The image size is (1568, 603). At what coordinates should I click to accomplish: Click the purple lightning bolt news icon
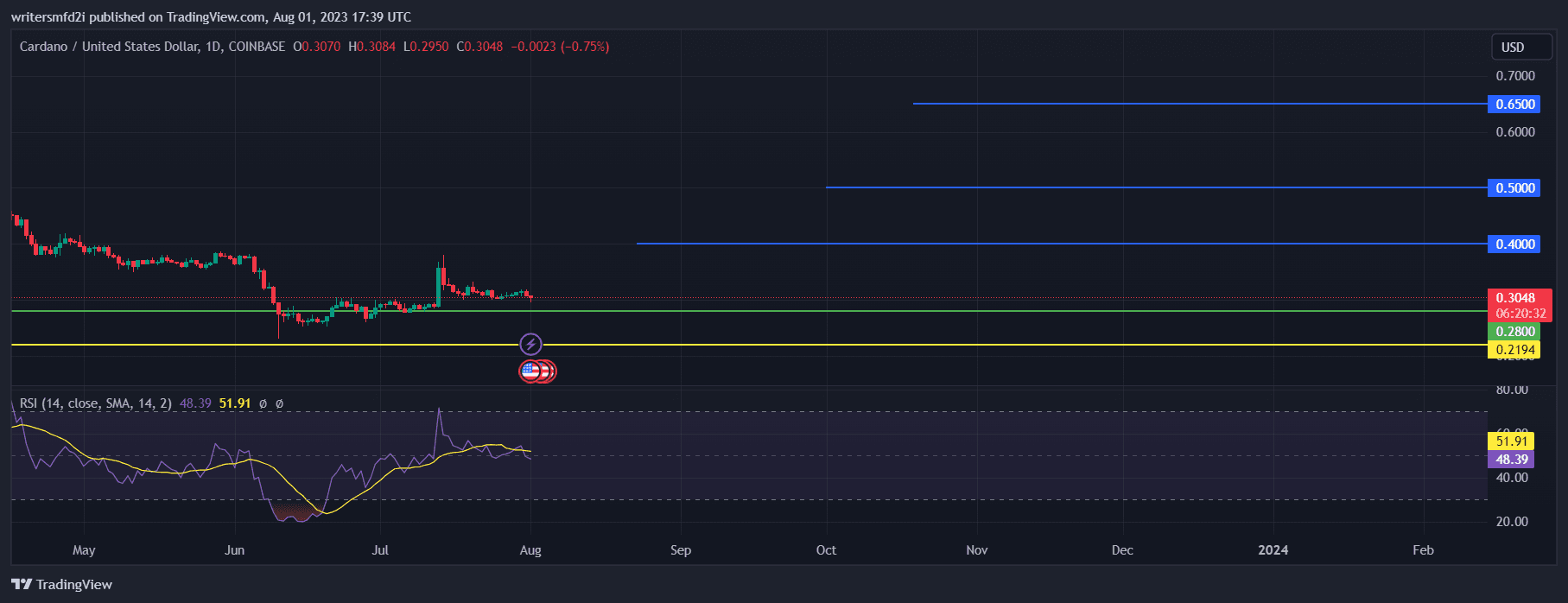[x=530, y=345]
